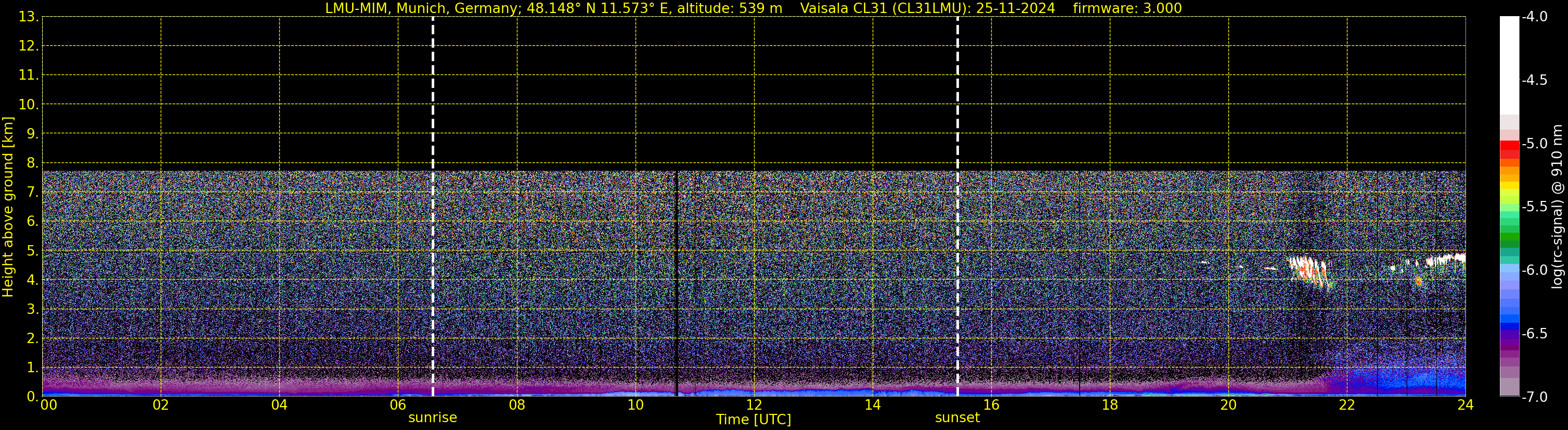Click the y-axis tick label '7.'
This screenshot has width=1568, height=430.
[x=32, y=192]
